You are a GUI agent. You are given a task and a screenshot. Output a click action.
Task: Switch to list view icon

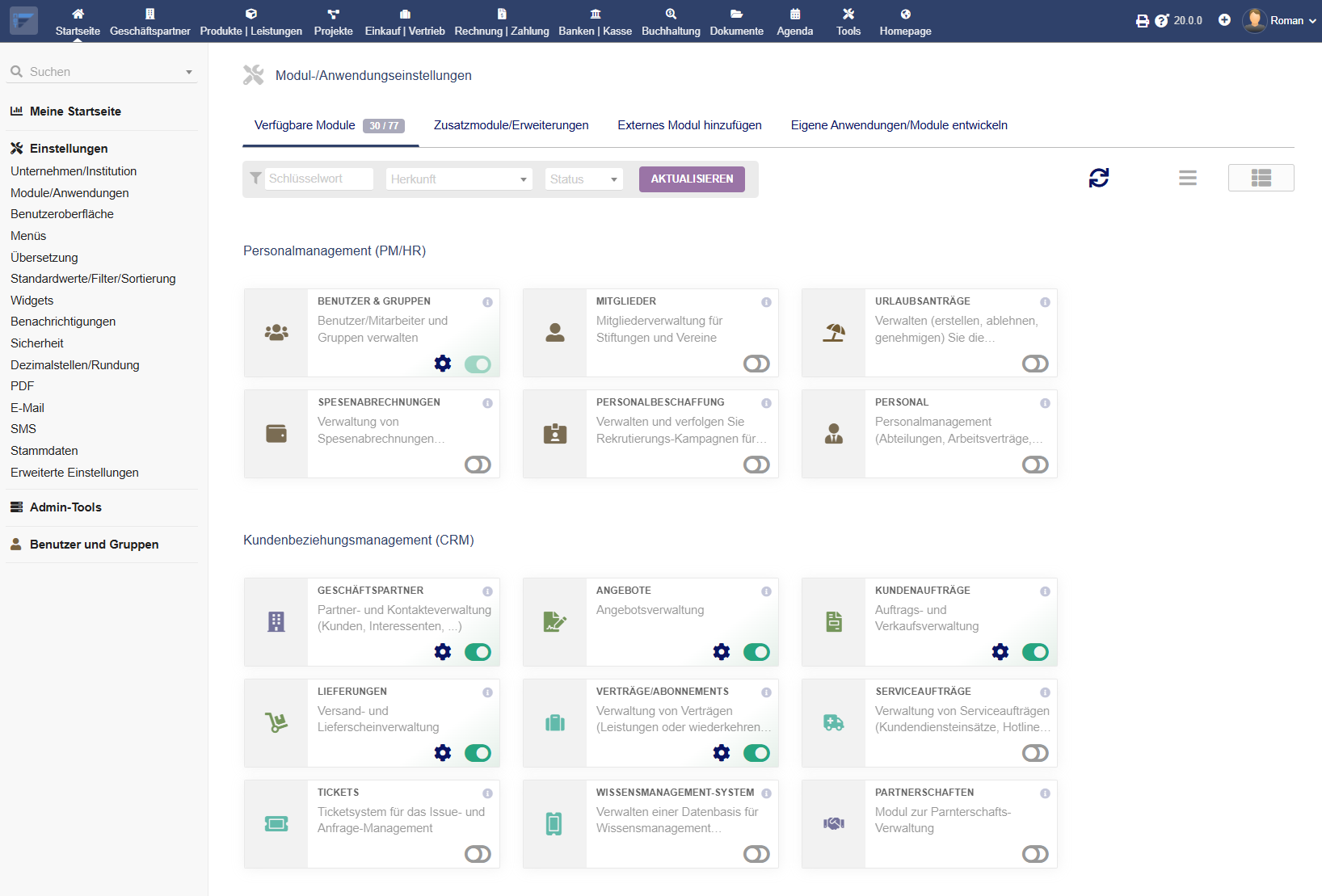click(x=1187, y=178)
